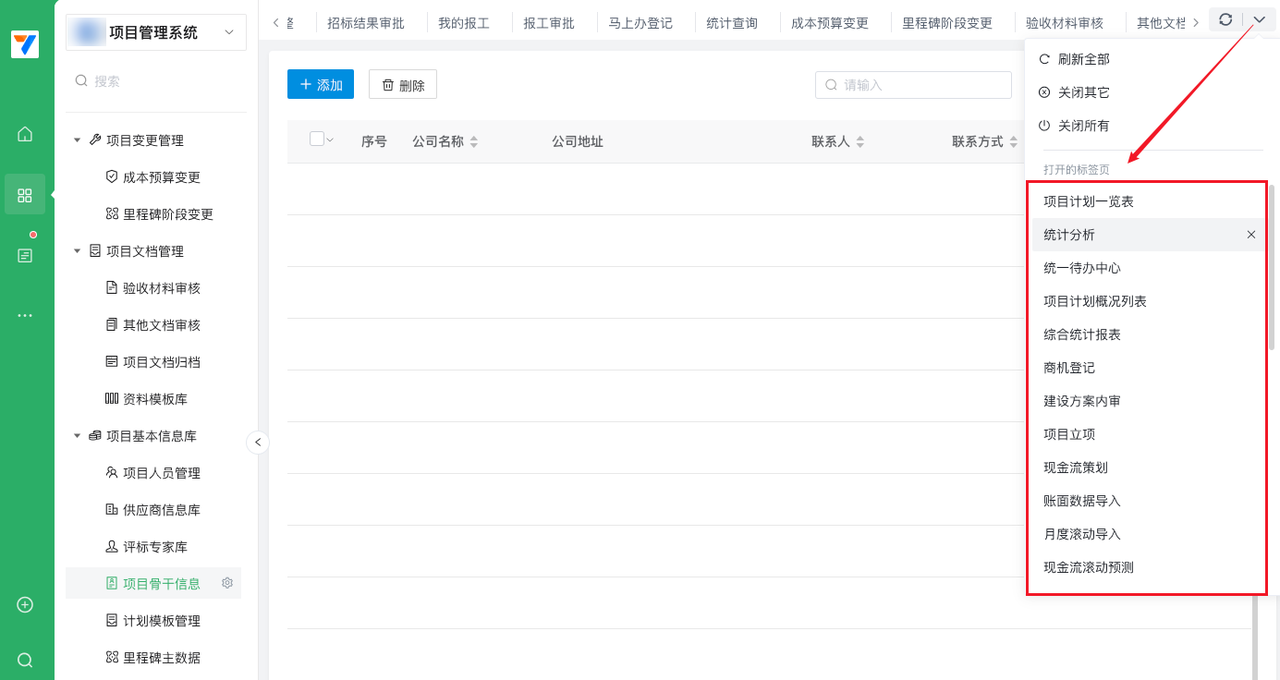Close the 统计分析 tab with X

[x=1251, y=235]
